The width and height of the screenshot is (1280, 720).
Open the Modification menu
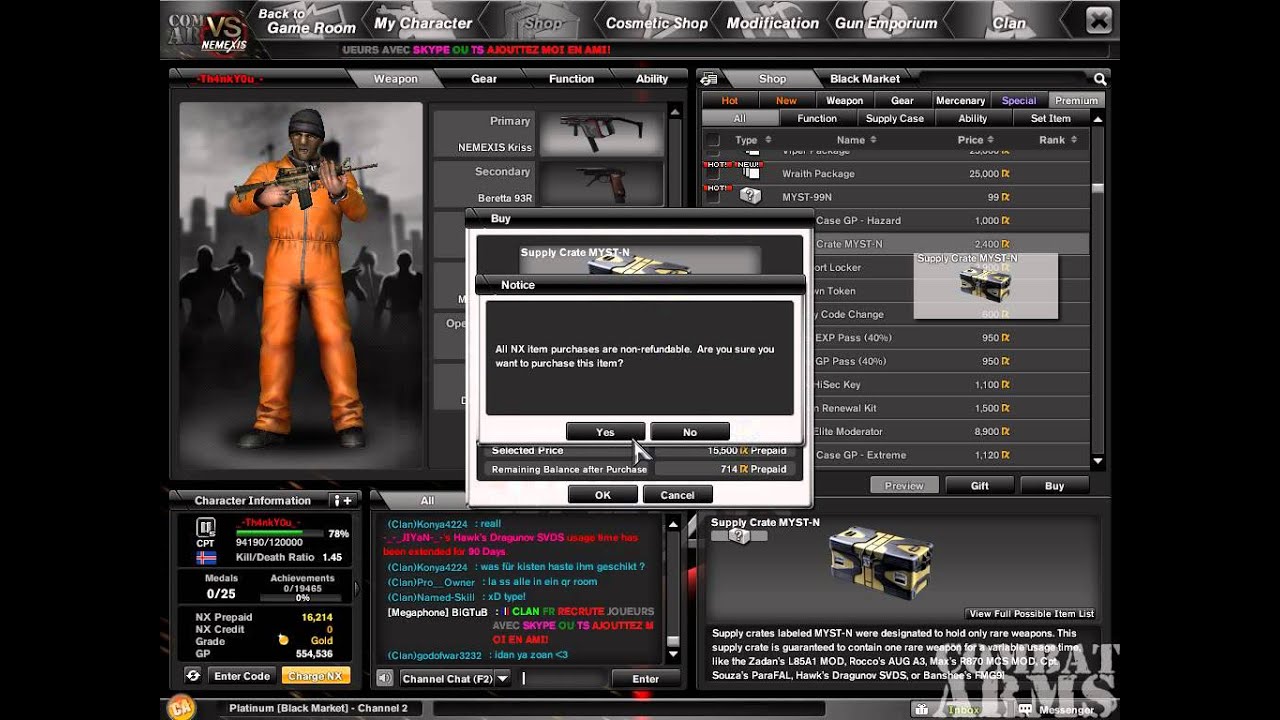coord(773,23)
